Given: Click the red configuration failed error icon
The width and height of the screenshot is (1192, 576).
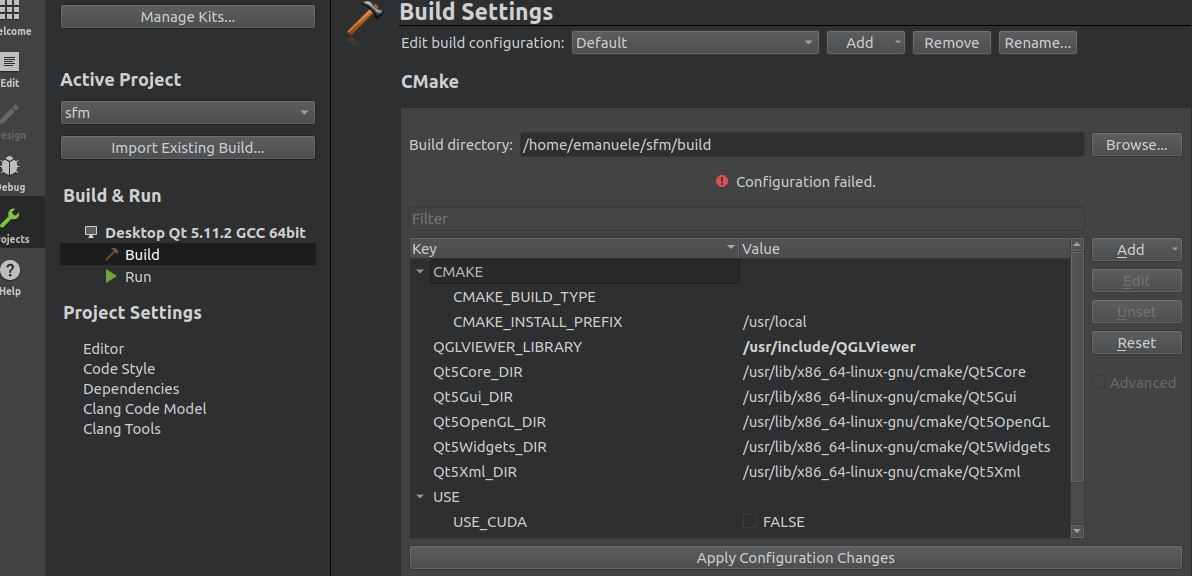Looking at the screenshot, I should [722, 182].
